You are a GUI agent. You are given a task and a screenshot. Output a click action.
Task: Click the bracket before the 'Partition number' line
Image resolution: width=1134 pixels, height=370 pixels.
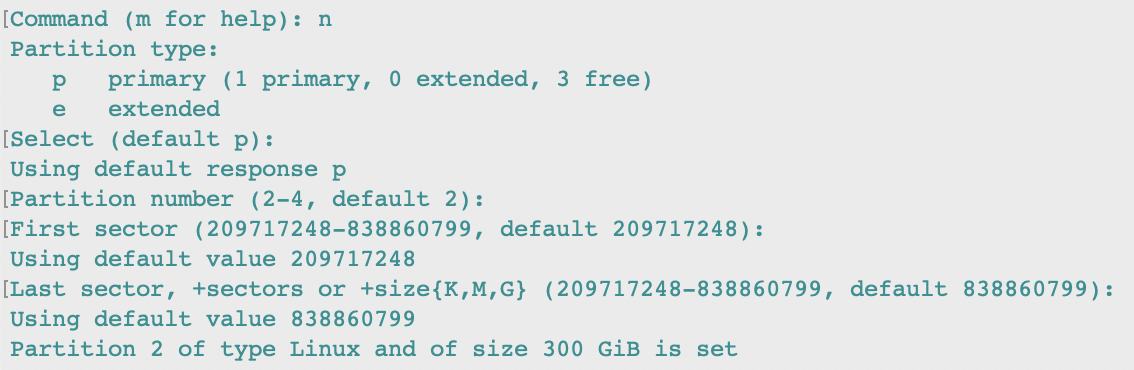pyautogui.click(x=6, y=199)
